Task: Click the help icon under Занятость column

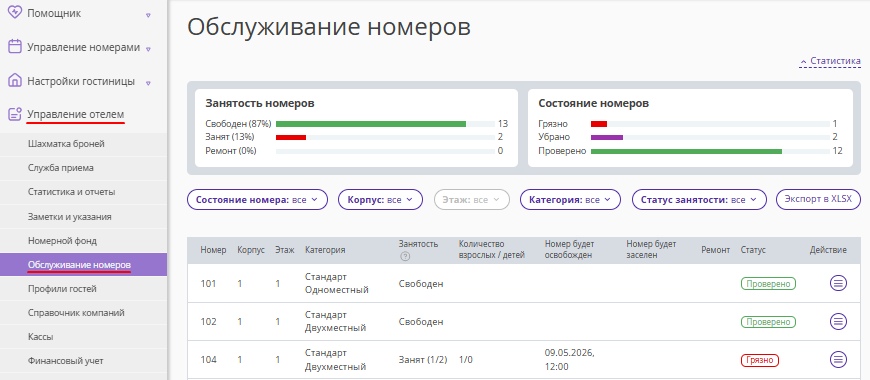Action: coord(404,256)
